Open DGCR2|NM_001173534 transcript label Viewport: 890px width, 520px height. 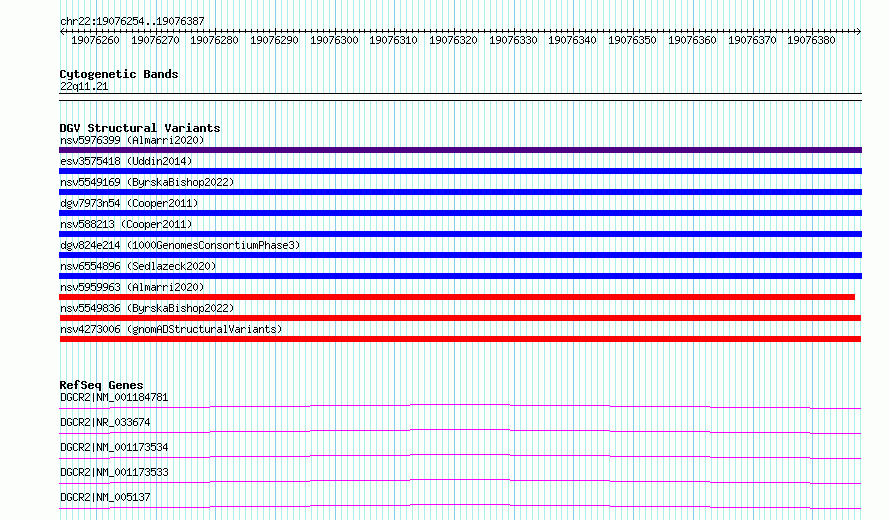[114, 447]
